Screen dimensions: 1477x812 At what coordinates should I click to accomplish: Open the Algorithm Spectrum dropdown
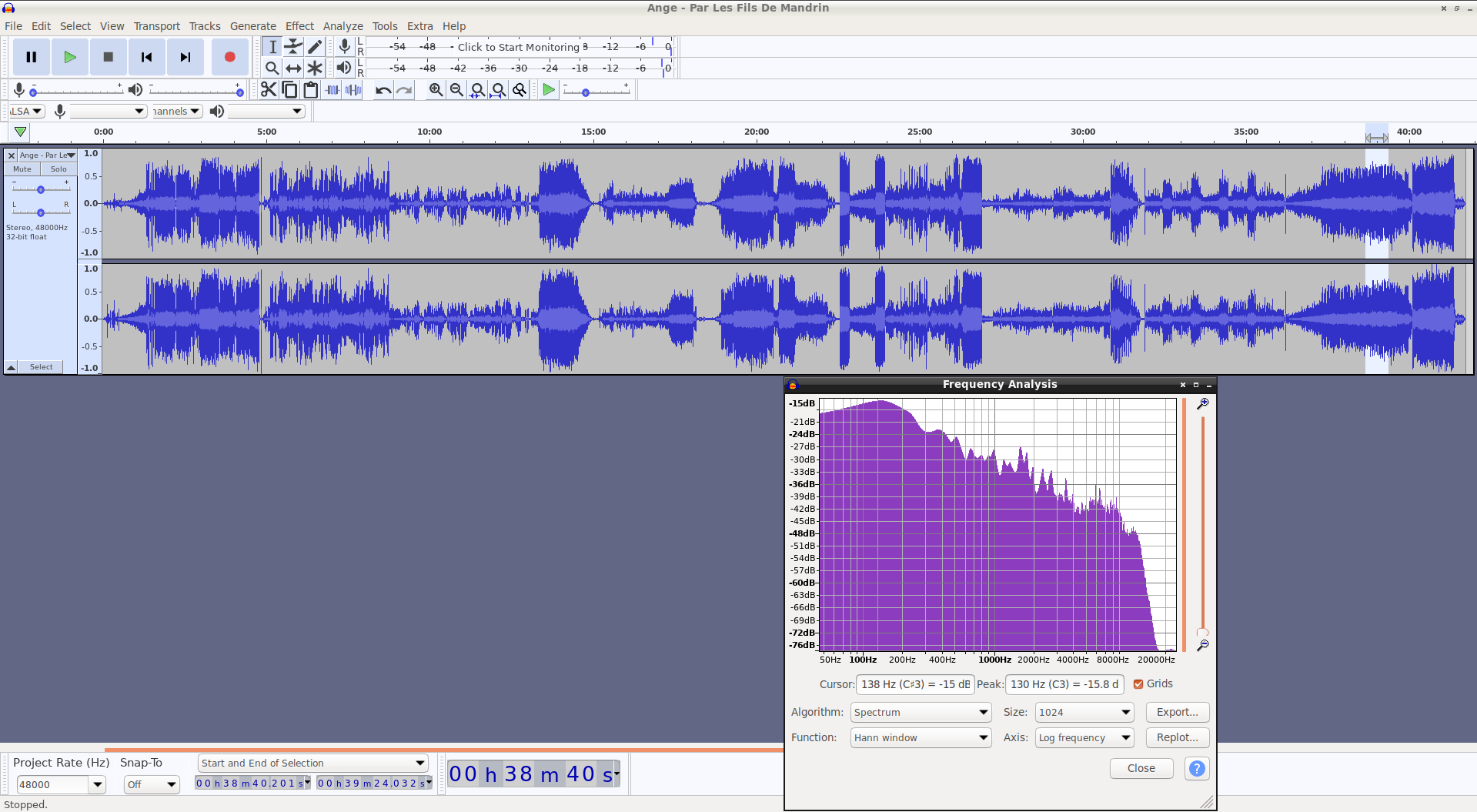(x=921, y=713)
